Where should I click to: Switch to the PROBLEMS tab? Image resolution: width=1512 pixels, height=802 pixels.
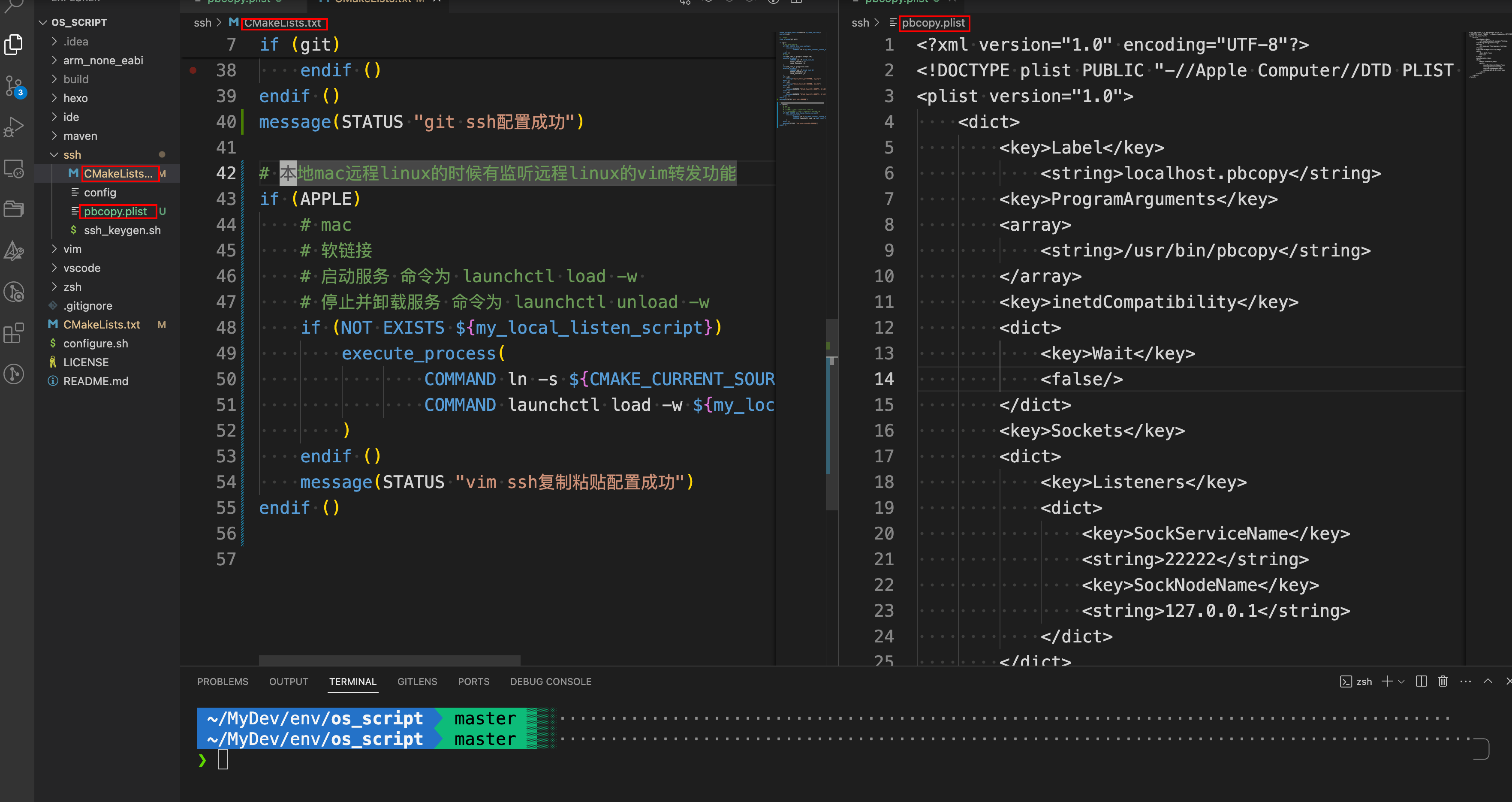tap(223, 681)
